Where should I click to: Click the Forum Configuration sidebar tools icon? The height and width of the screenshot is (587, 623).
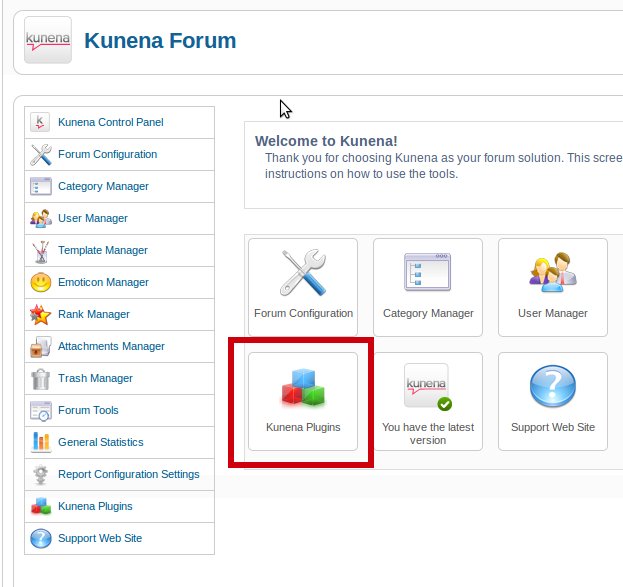41,155
